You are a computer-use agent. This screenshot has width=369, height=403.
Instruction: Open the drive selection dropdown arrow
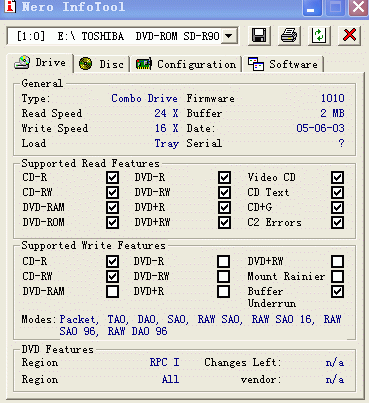pos(229,36)
